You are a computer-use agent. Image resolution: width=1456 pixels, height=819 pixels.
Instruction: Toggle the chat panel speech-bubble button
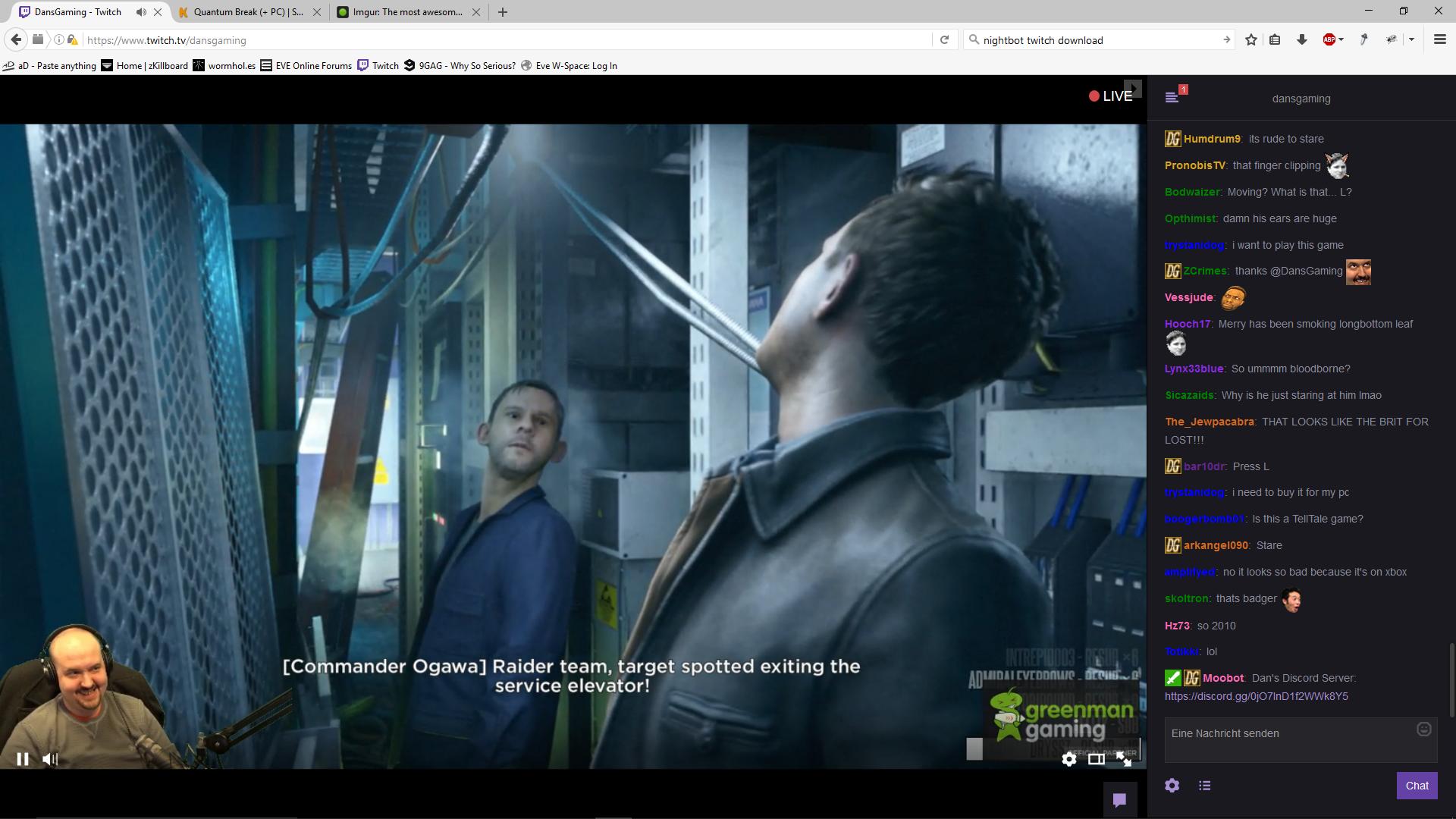[1119, 799]
